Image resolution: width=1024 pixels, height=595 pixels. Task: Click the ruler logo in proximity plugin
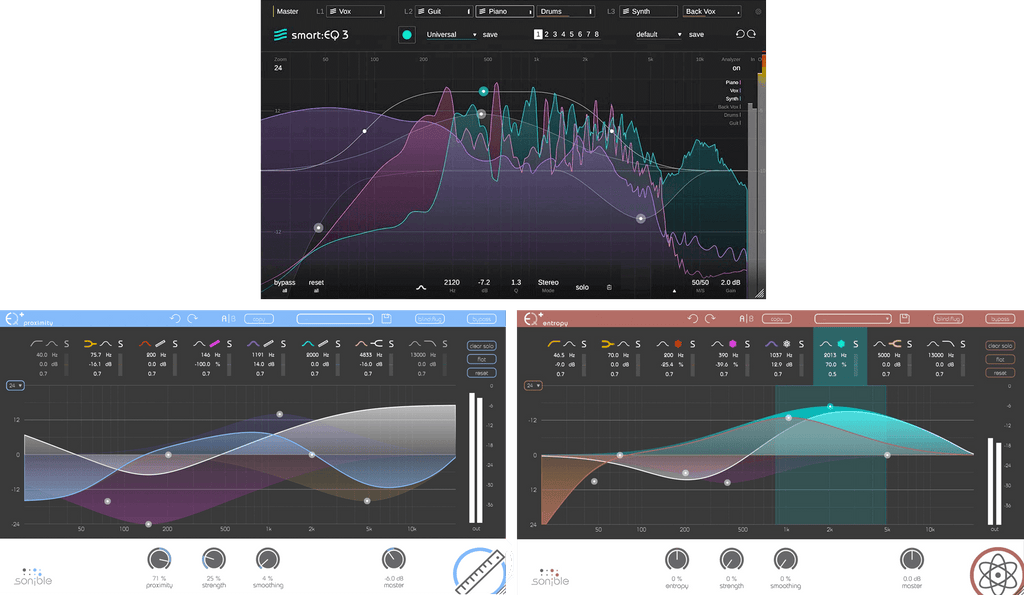click(481, 571)
